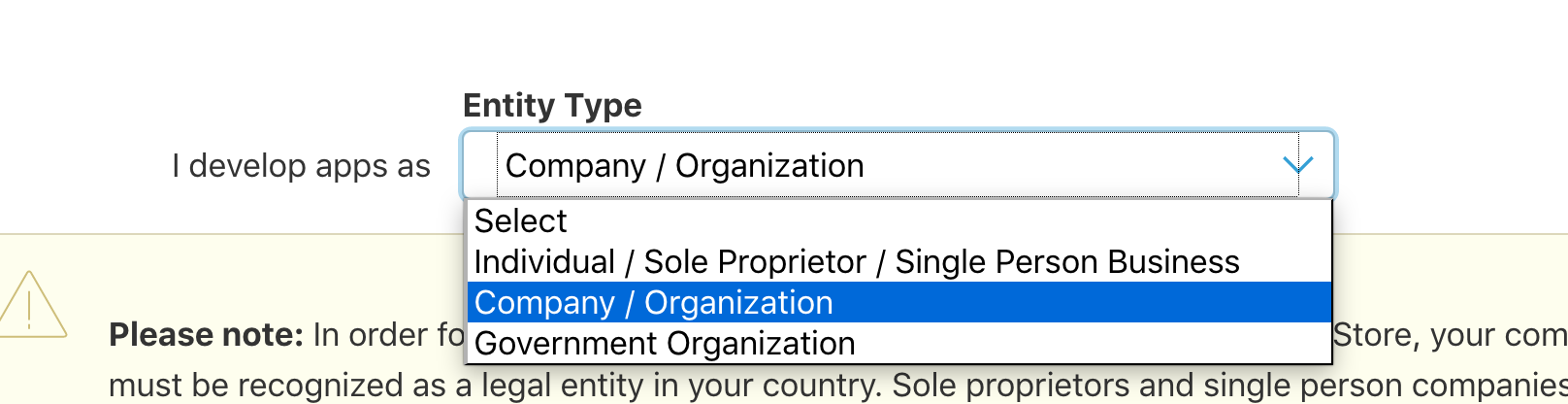1568x404 pixels.
Task: Click the 'I develop apps as' label
Action: pos(301,166)
